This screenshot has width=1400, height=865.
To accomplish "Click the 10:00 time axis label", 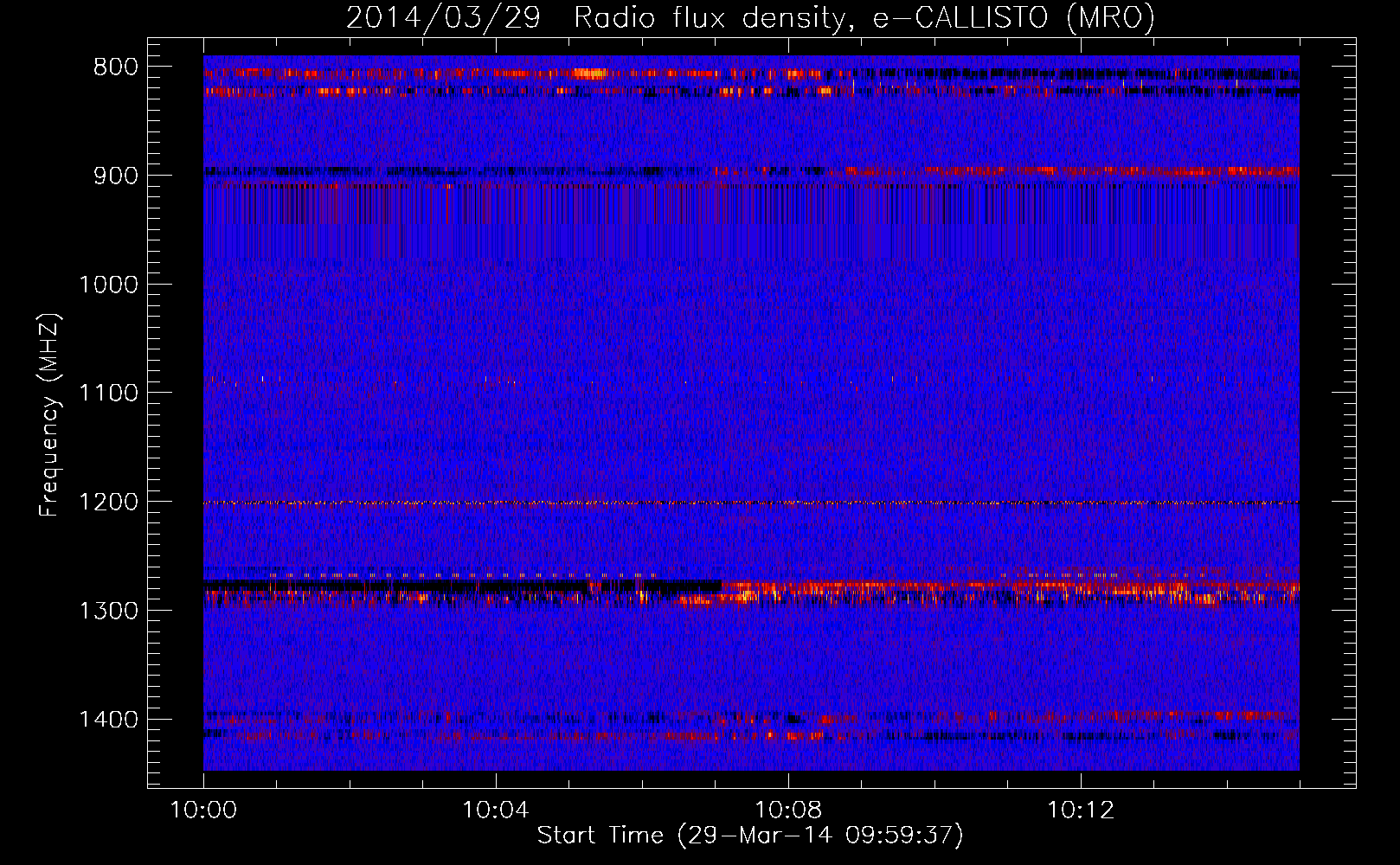I will (203, 811).
